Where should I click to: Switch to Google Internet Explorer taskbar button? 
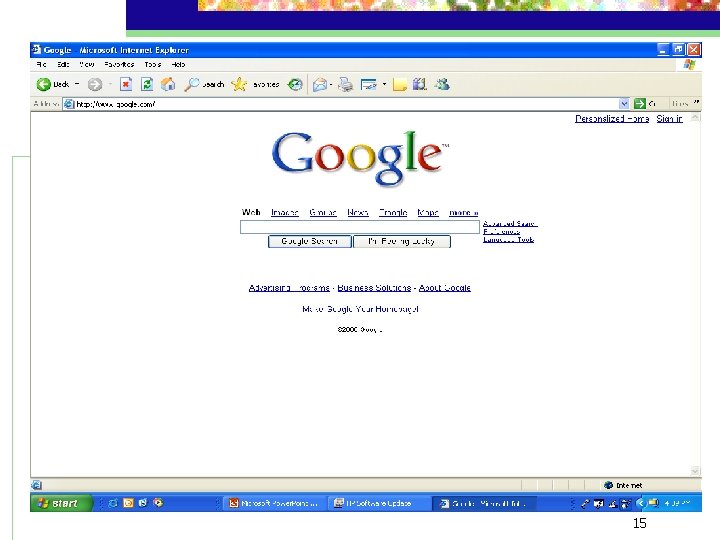coord(482,503)
